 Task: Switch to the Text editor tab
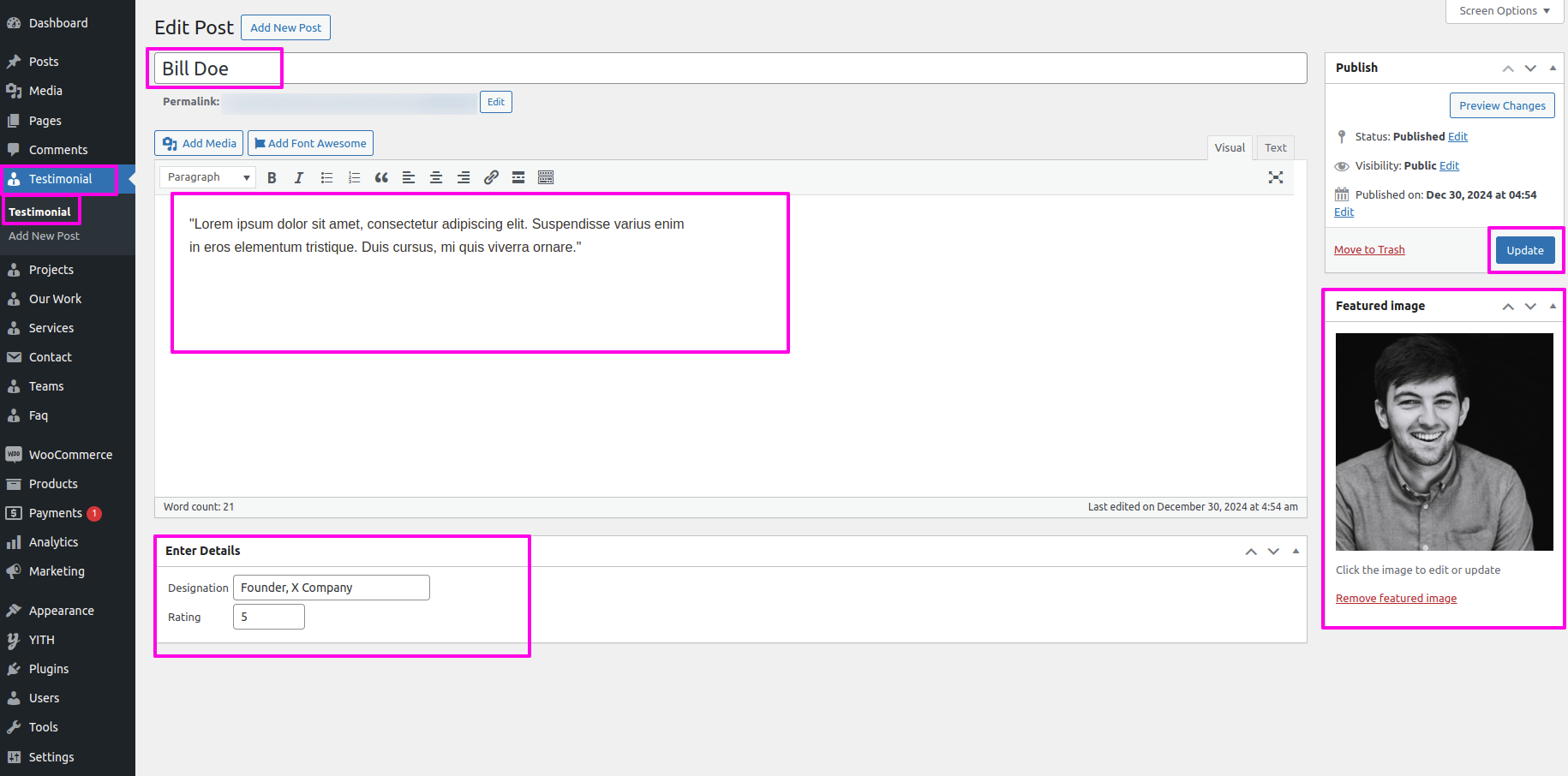pos(1275,147)
